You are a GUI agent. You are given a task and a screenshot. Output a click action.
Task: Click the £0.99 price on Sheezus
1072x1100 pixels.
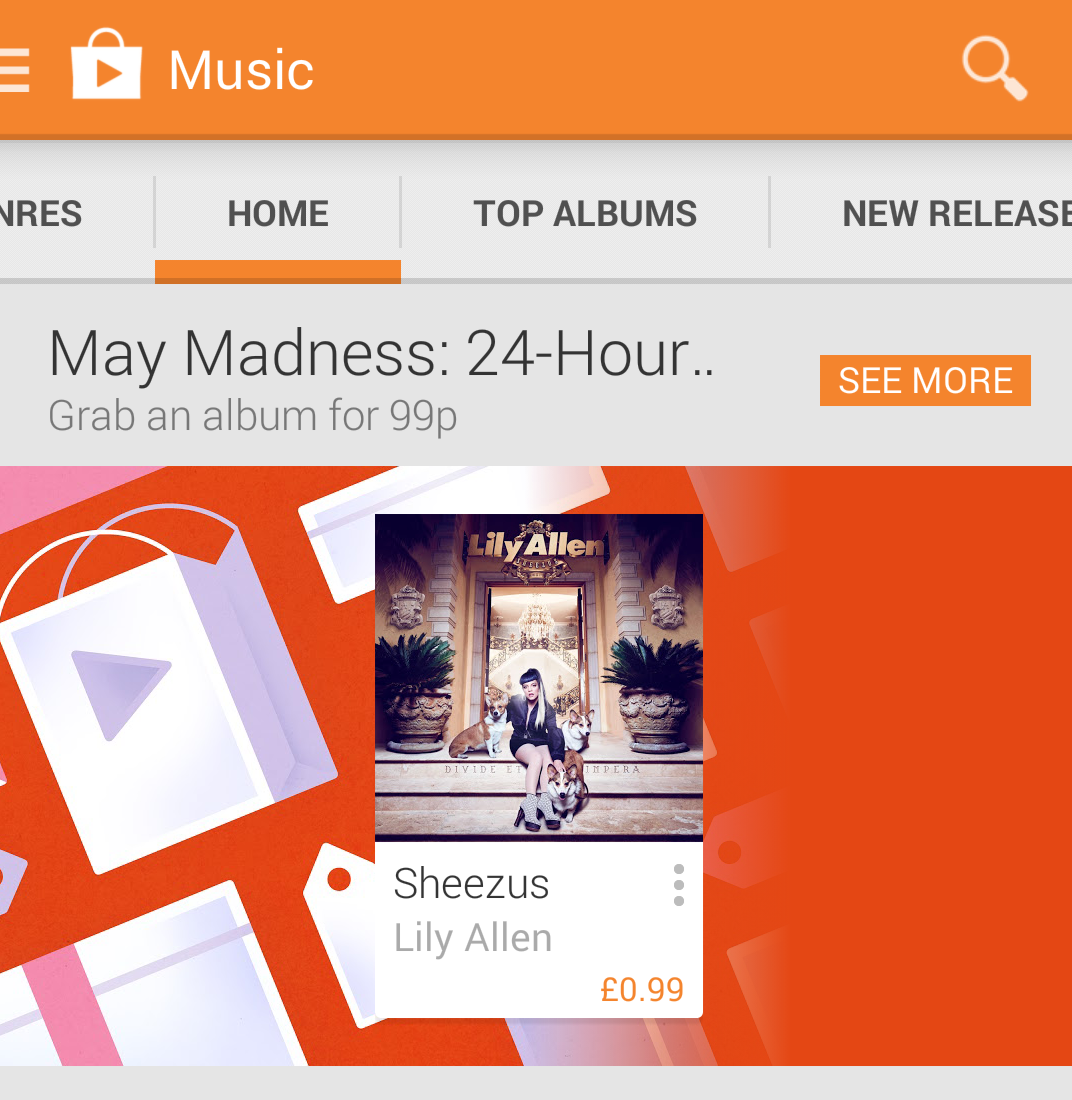642,989
